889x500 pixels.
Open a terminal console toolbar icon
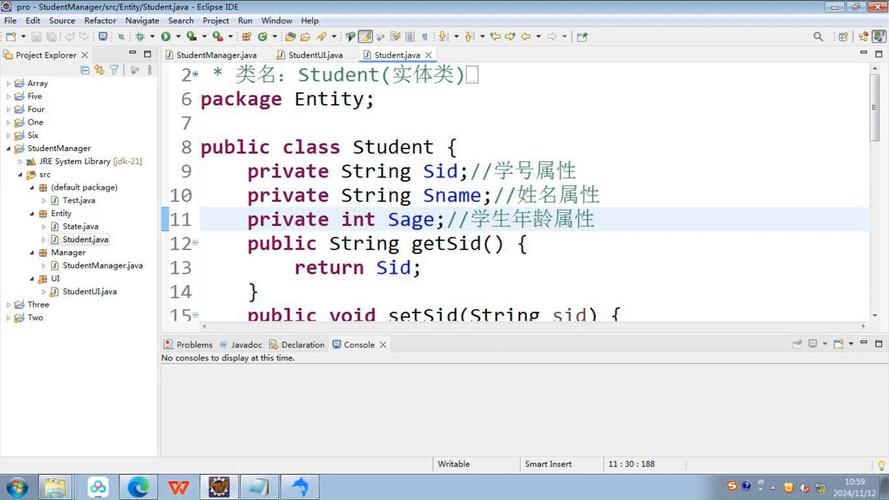click(x=103, y=37)
